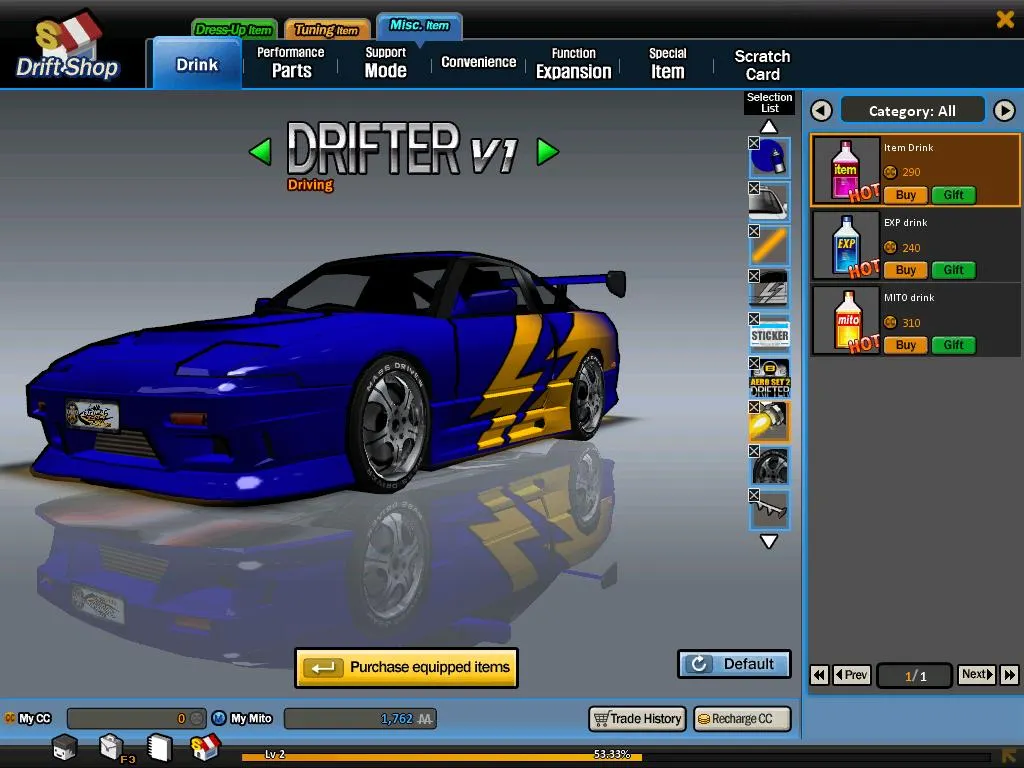Viewport: 1024px width, 768px height.
Task: Open the Dress-Up Item tab
Action: tap(234, 29)
